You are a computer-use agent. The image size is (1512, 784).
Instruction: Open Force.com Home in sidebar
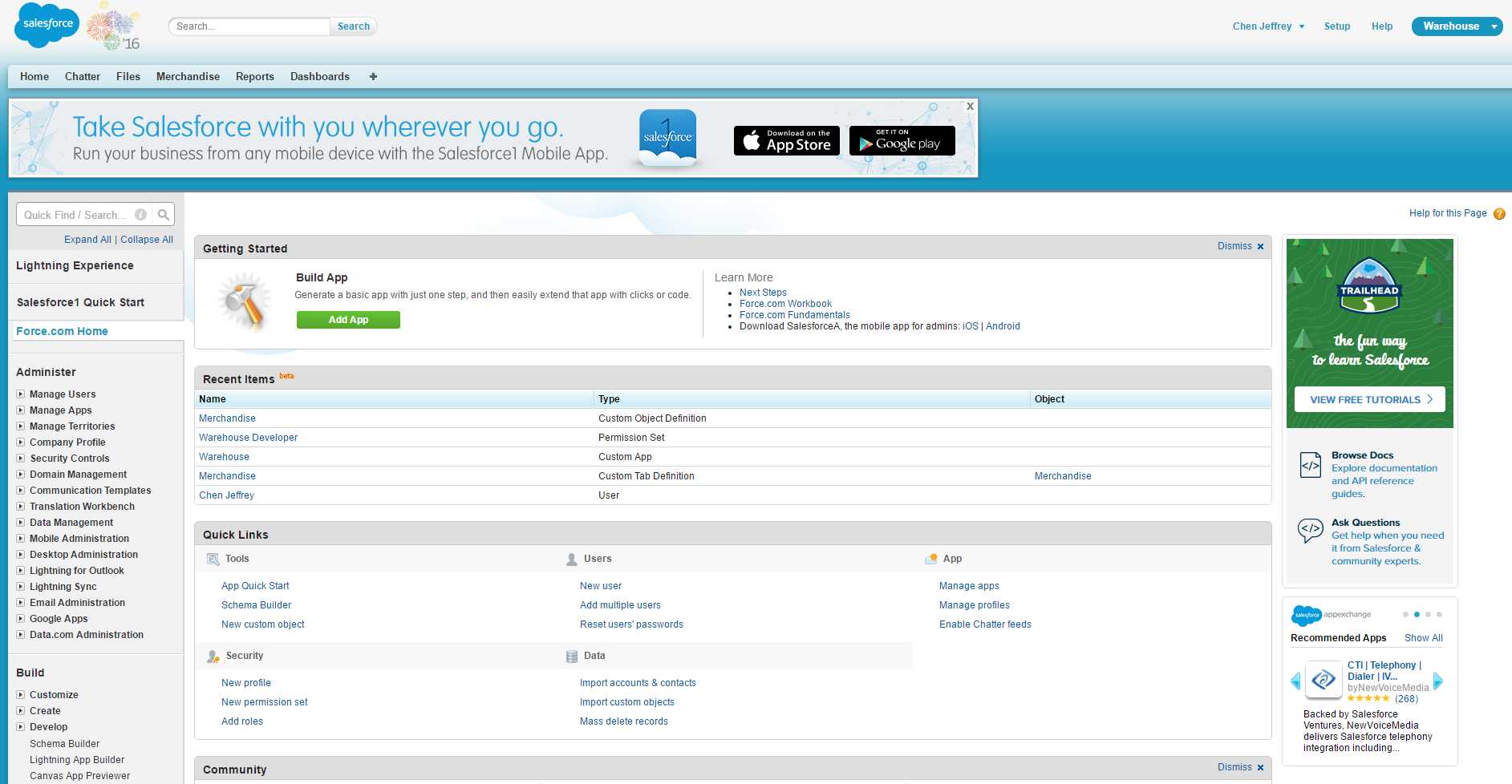point(62,331)
